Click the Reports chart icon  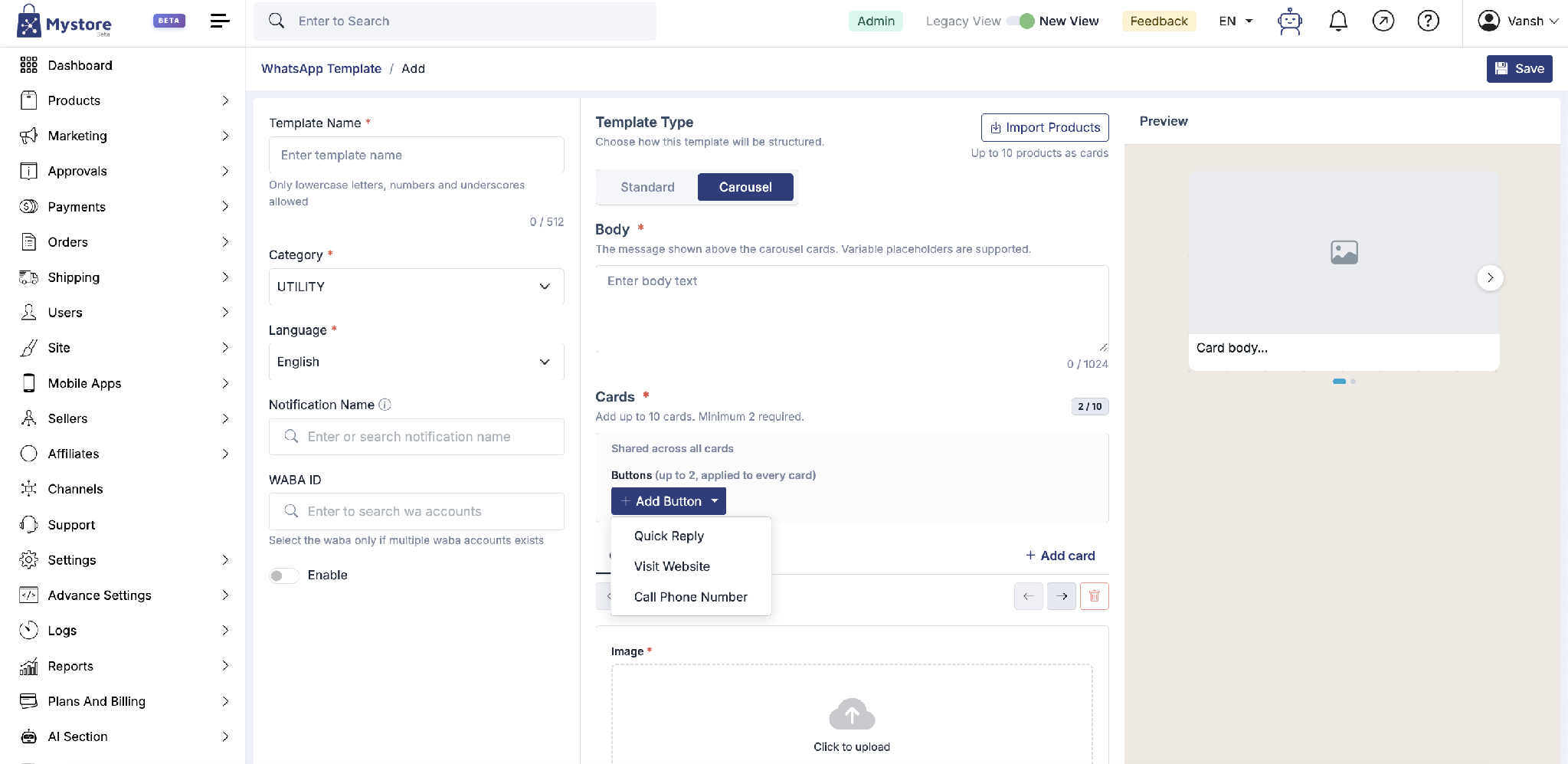pos(28,666)
